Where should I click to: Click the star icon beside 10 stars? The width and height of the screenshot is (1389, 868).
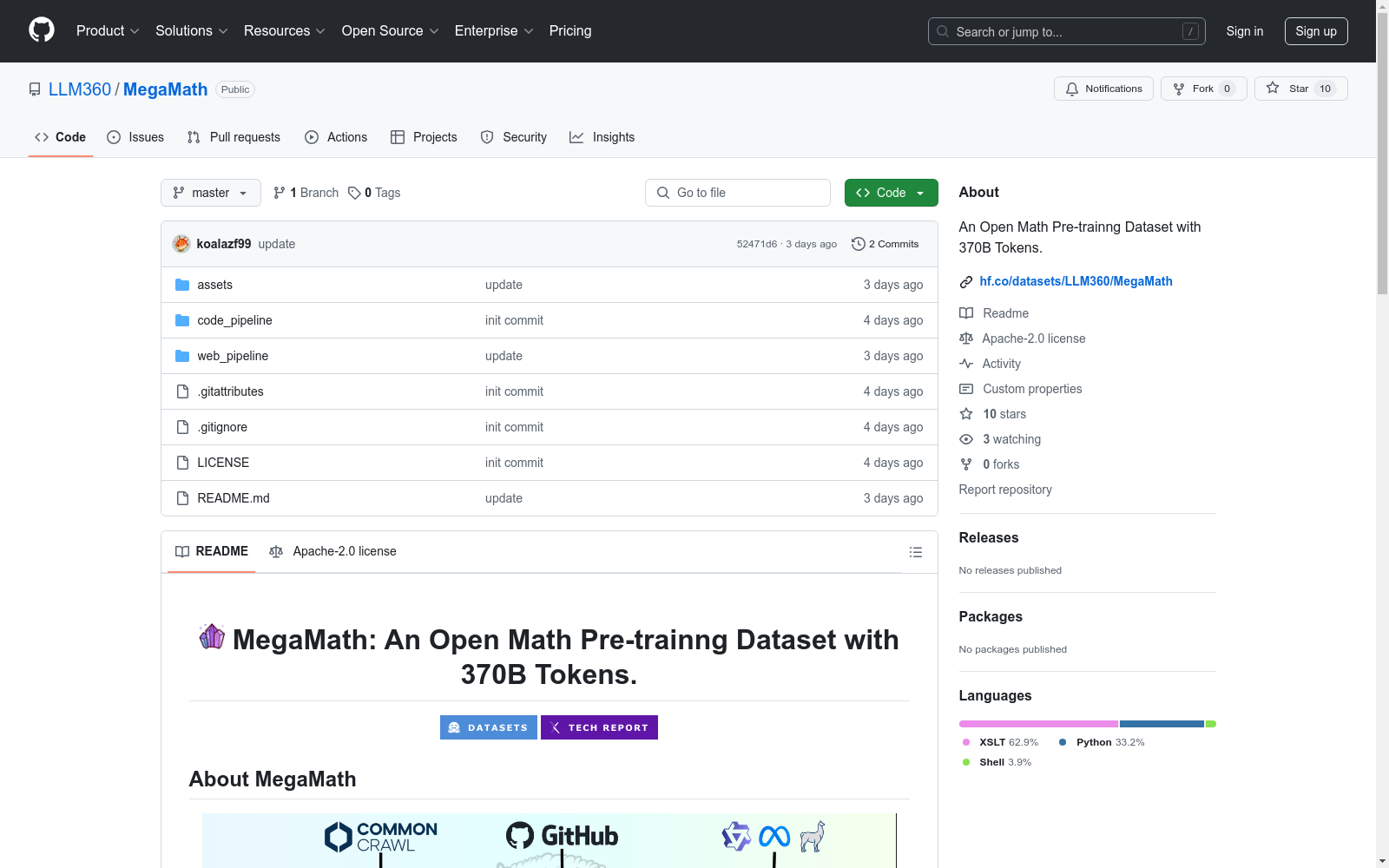pos(966,414)
